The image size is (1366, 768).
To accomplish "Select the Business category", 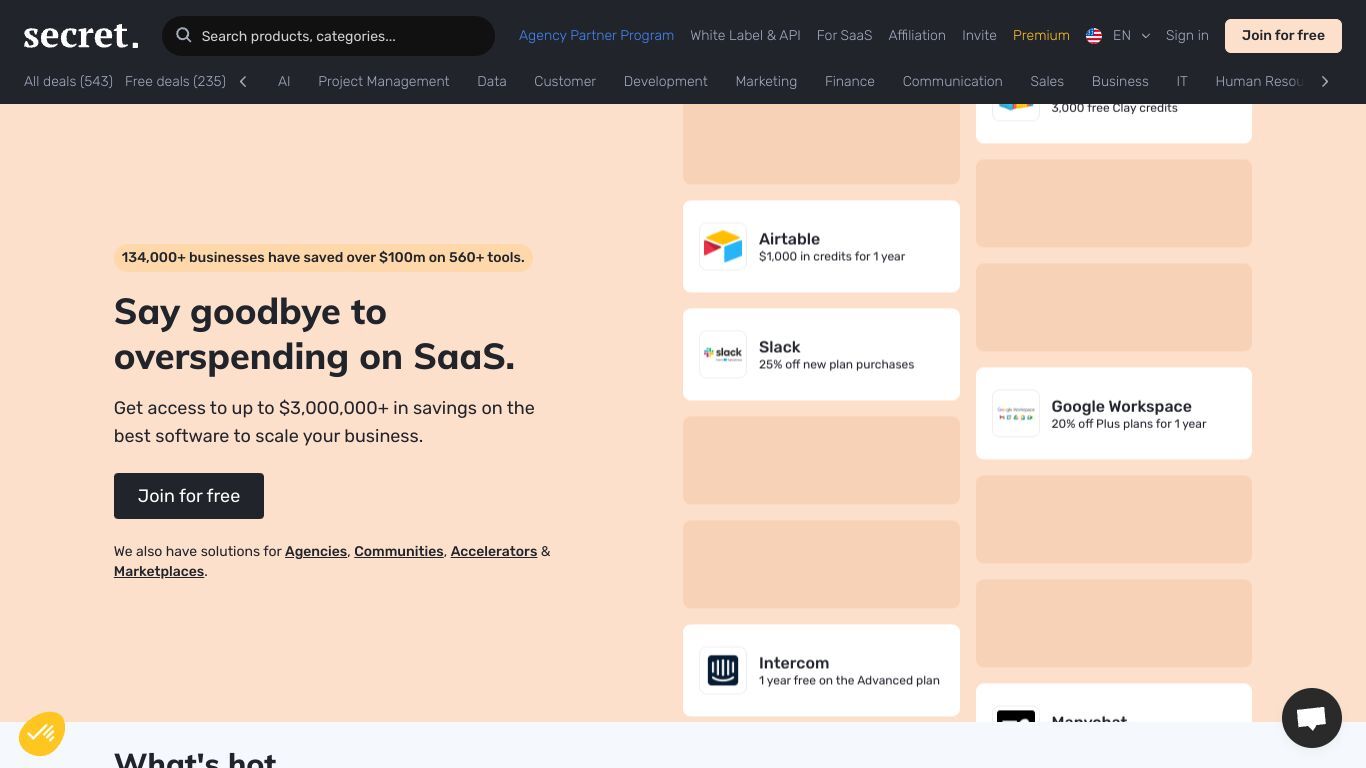I will pos(1120,81).
